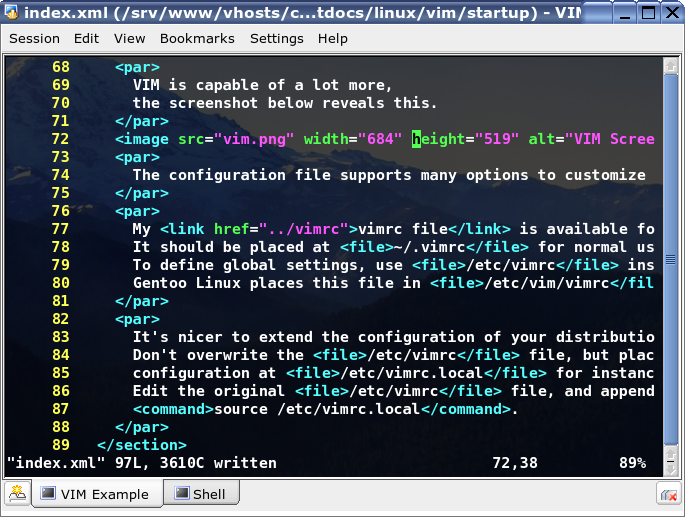Click text "It should be placed at"
This screenshot has height=517, width=685.
pyautogui.click(x=232, y=247)
